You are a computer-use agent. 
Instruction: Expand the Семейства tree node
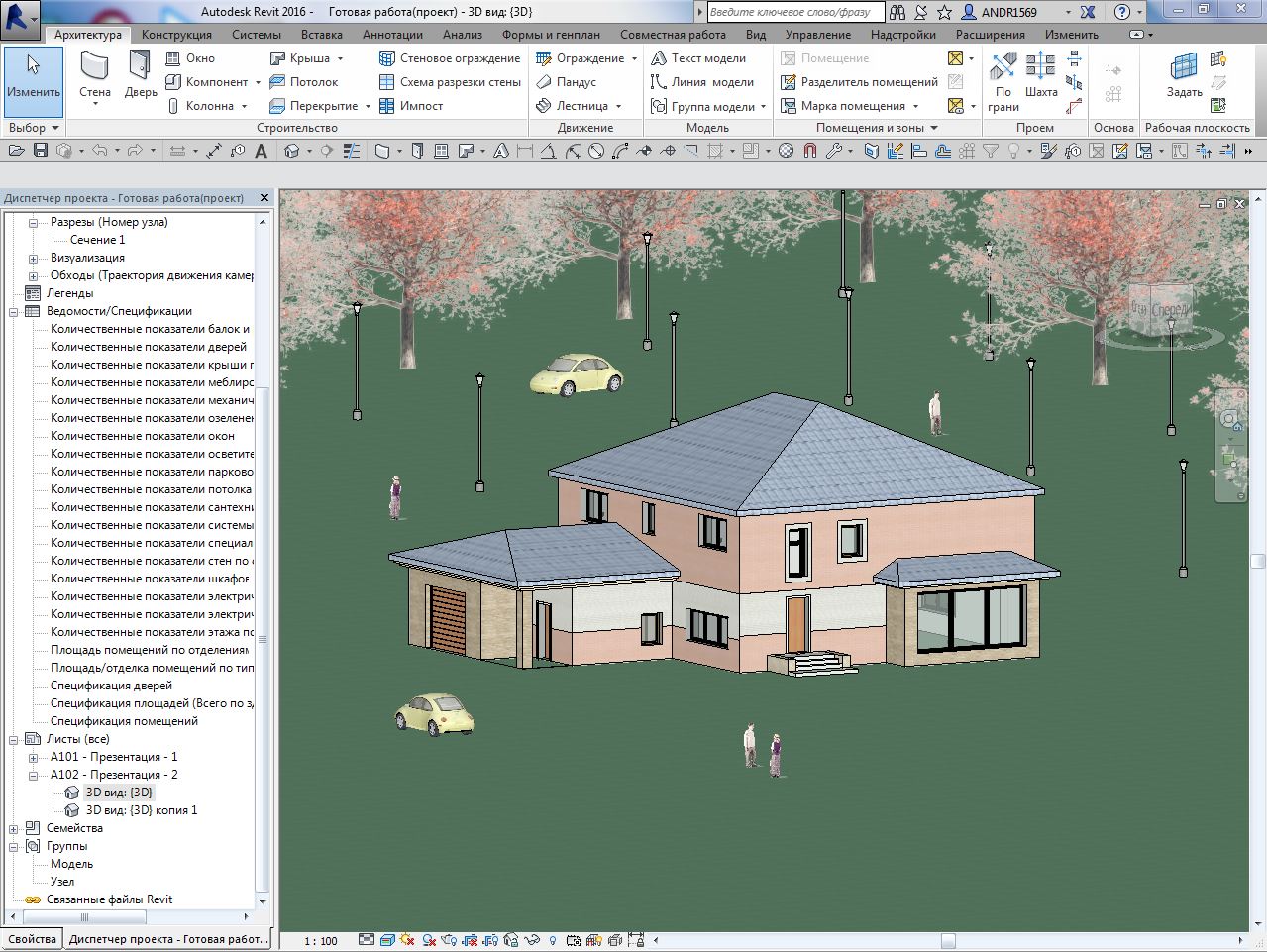[14, 828]
